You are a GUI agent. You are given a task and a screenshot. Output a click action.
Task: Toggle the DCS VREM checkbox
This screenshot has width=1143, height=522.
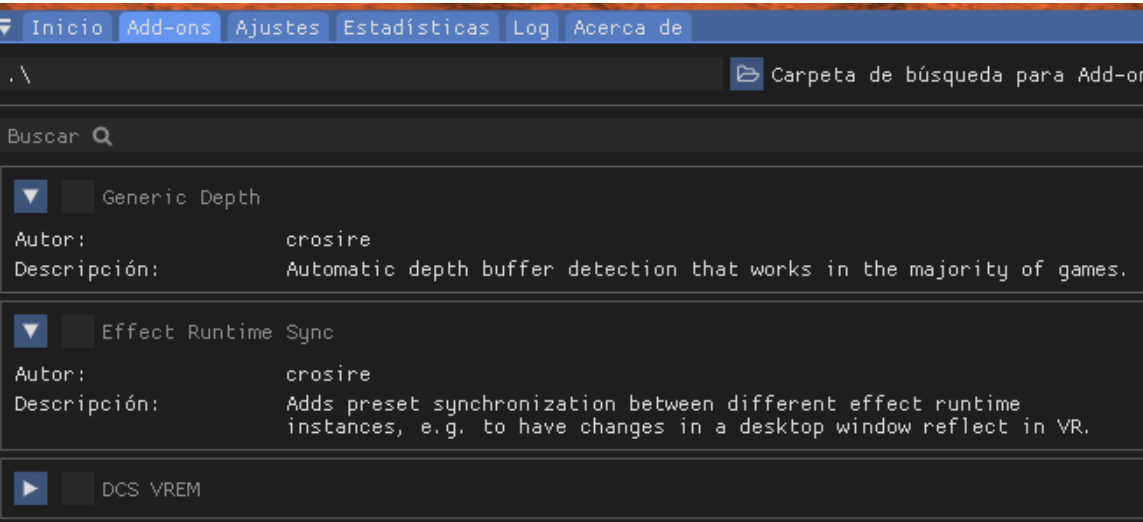tap(77, 488)
